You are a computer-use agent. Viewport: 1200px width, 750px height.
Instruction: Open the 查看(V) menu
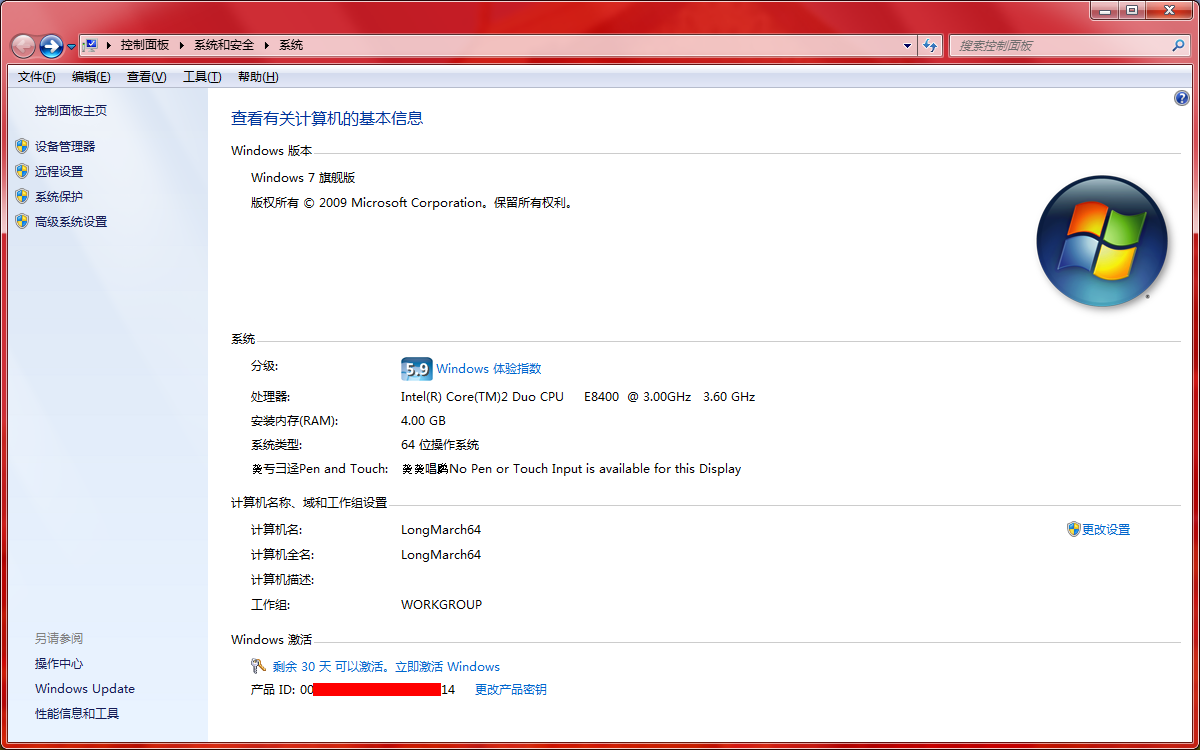146,76
